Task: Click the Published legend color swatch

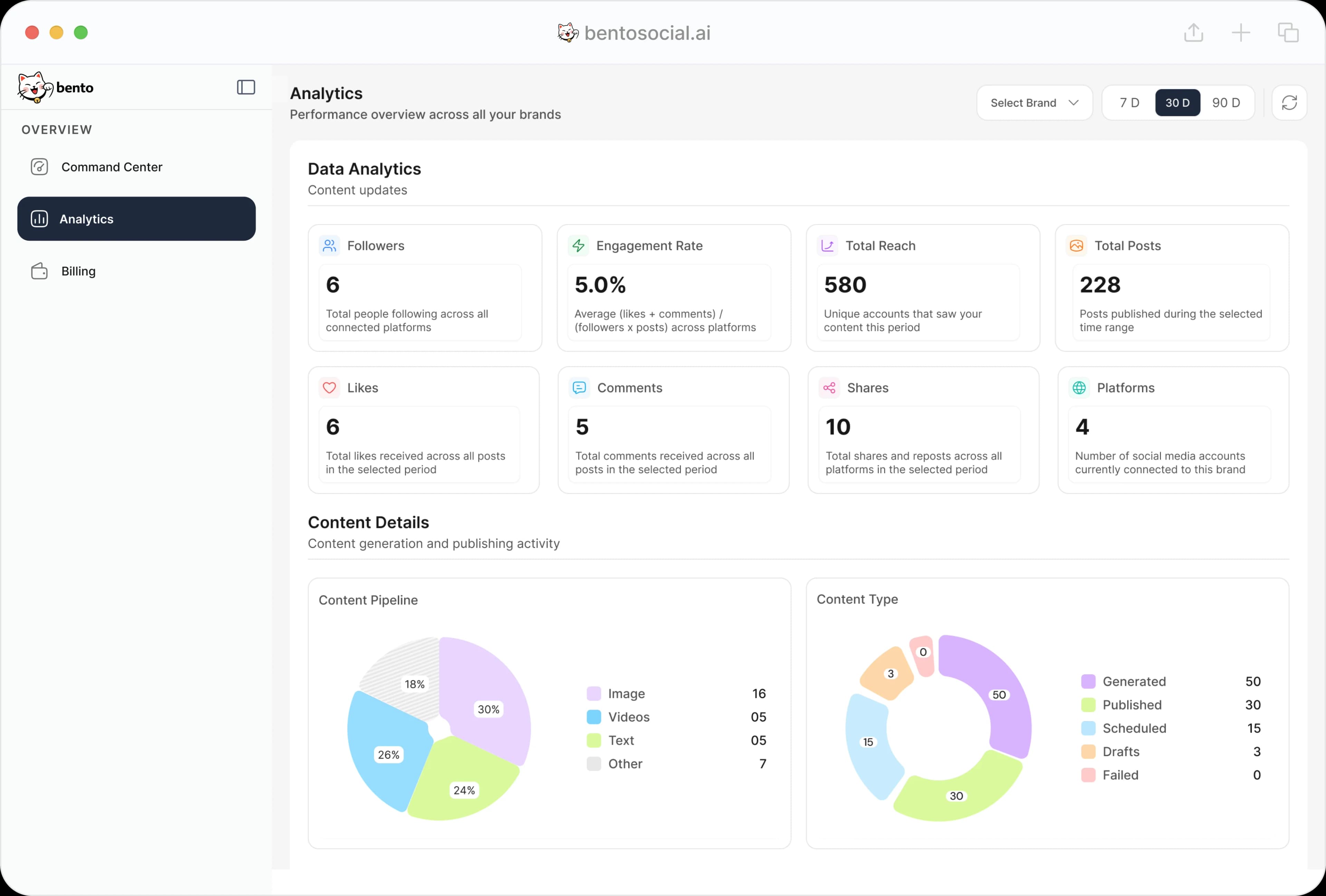Action: point(1088,705)
